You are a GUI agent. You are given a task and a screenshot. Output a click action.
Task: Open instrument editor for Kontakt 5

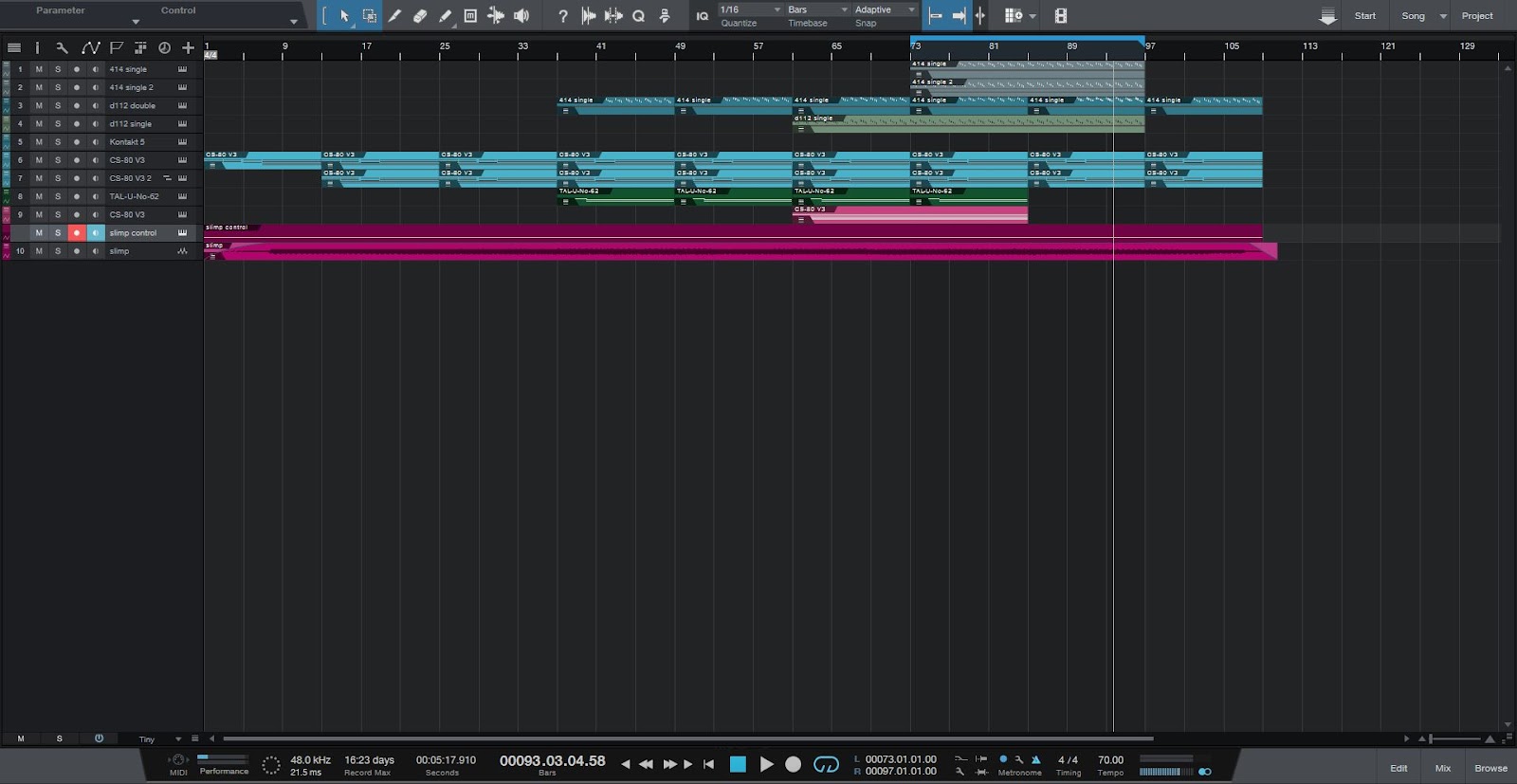coord(182,142)
